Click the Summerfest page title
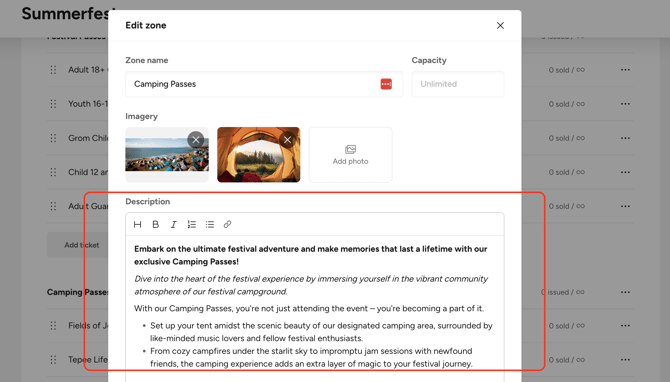The width and height of the screenshot is (670, 382). click(x=68, y=14)
